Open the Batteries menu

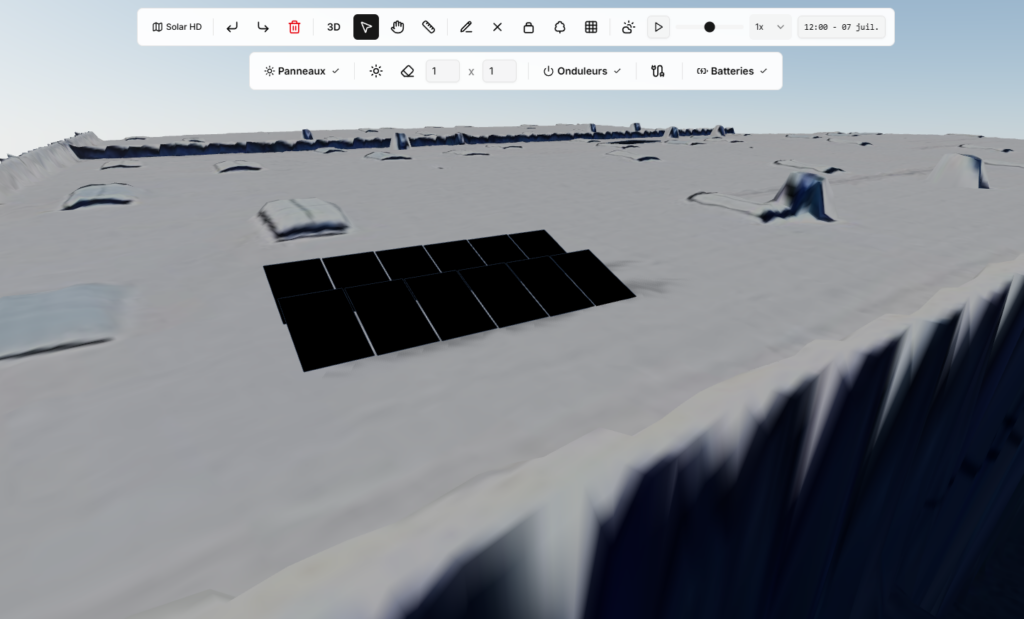pos(732,71)
